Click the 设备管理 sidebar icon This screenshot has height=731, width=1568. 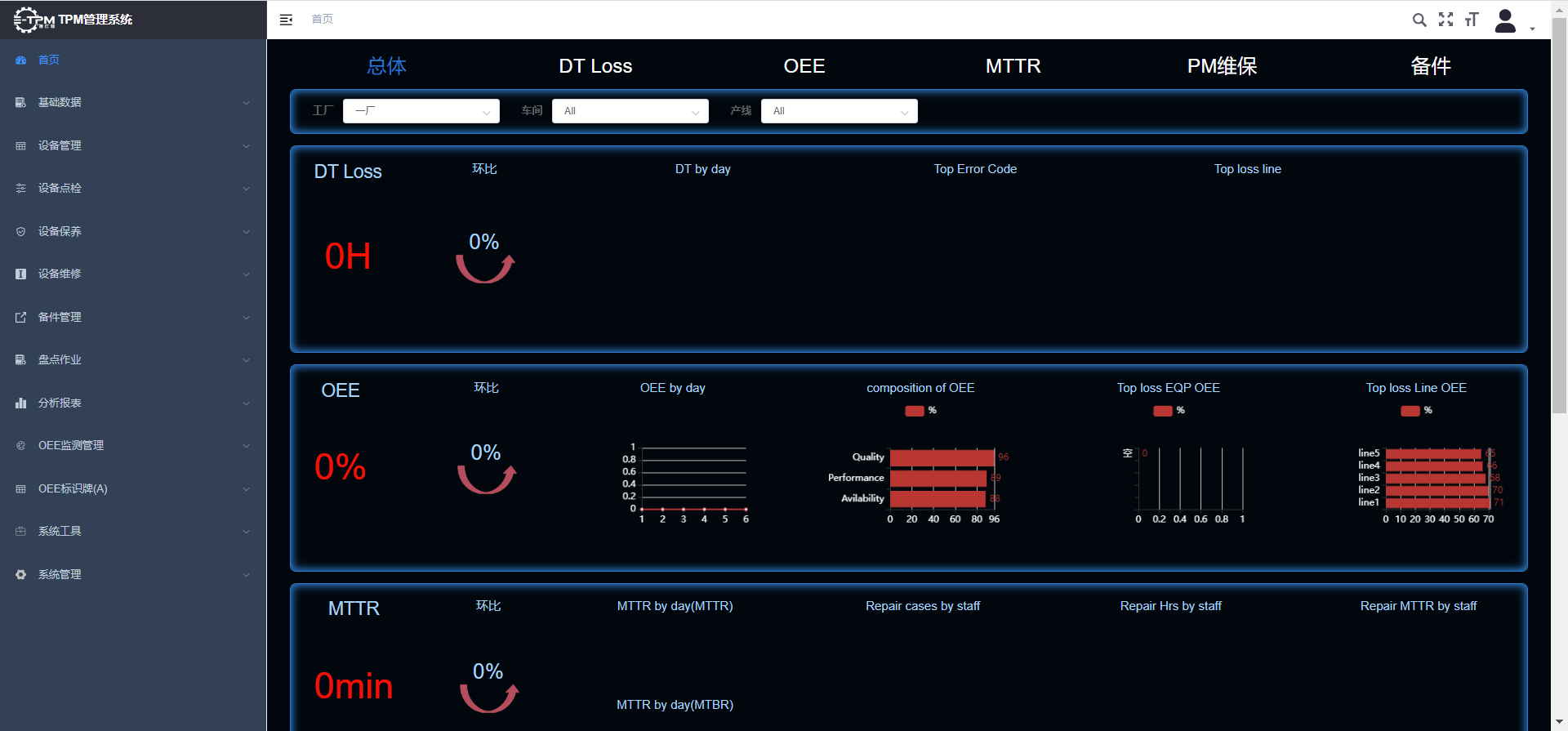21,145
